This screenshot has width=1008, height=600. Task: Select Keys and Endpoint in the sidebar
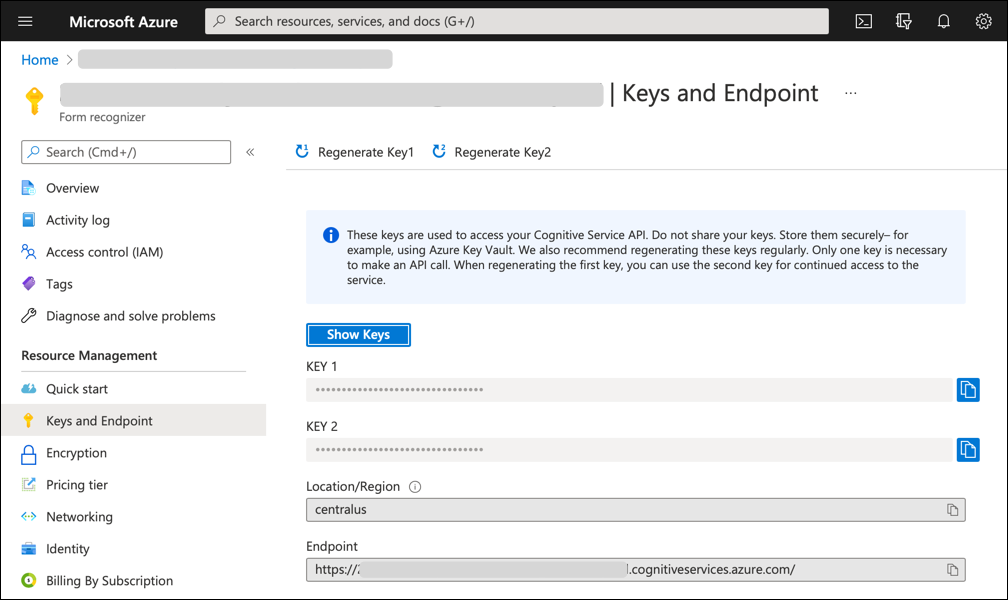click(134, 421)
